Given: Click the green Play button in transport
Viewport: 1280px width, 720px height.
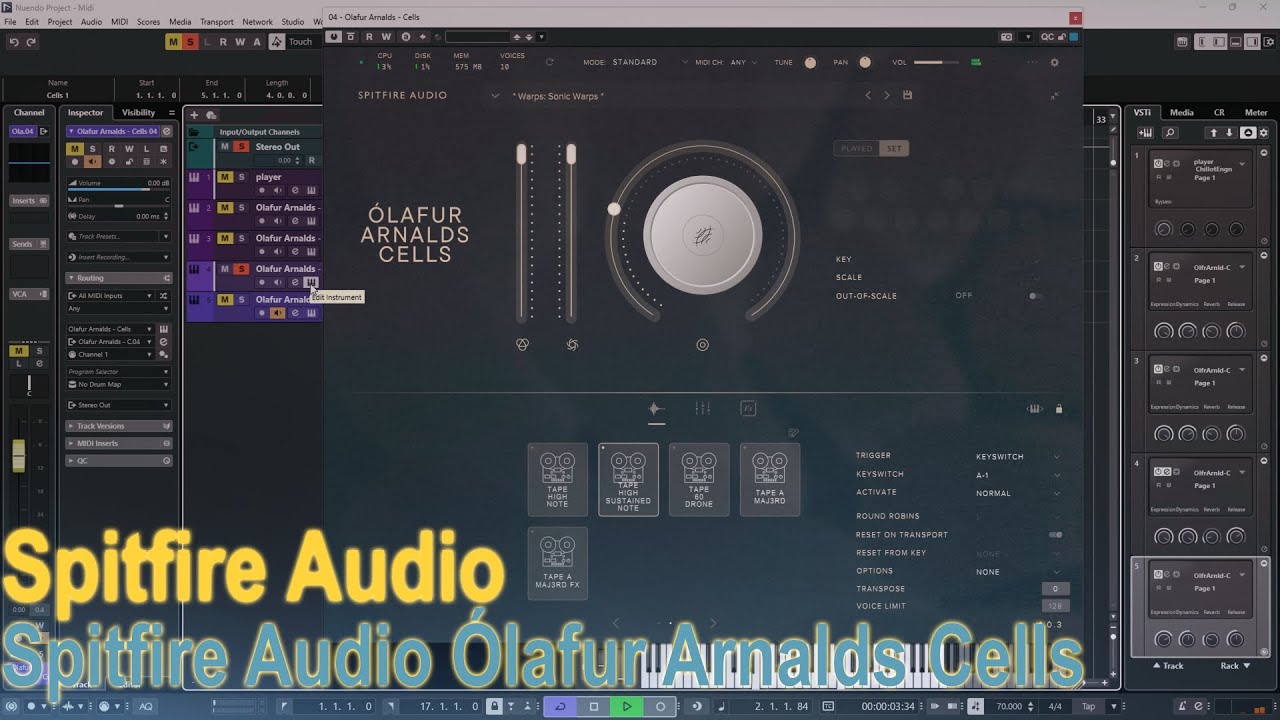Looking at the screenshot, I should (x=627, y=706).
